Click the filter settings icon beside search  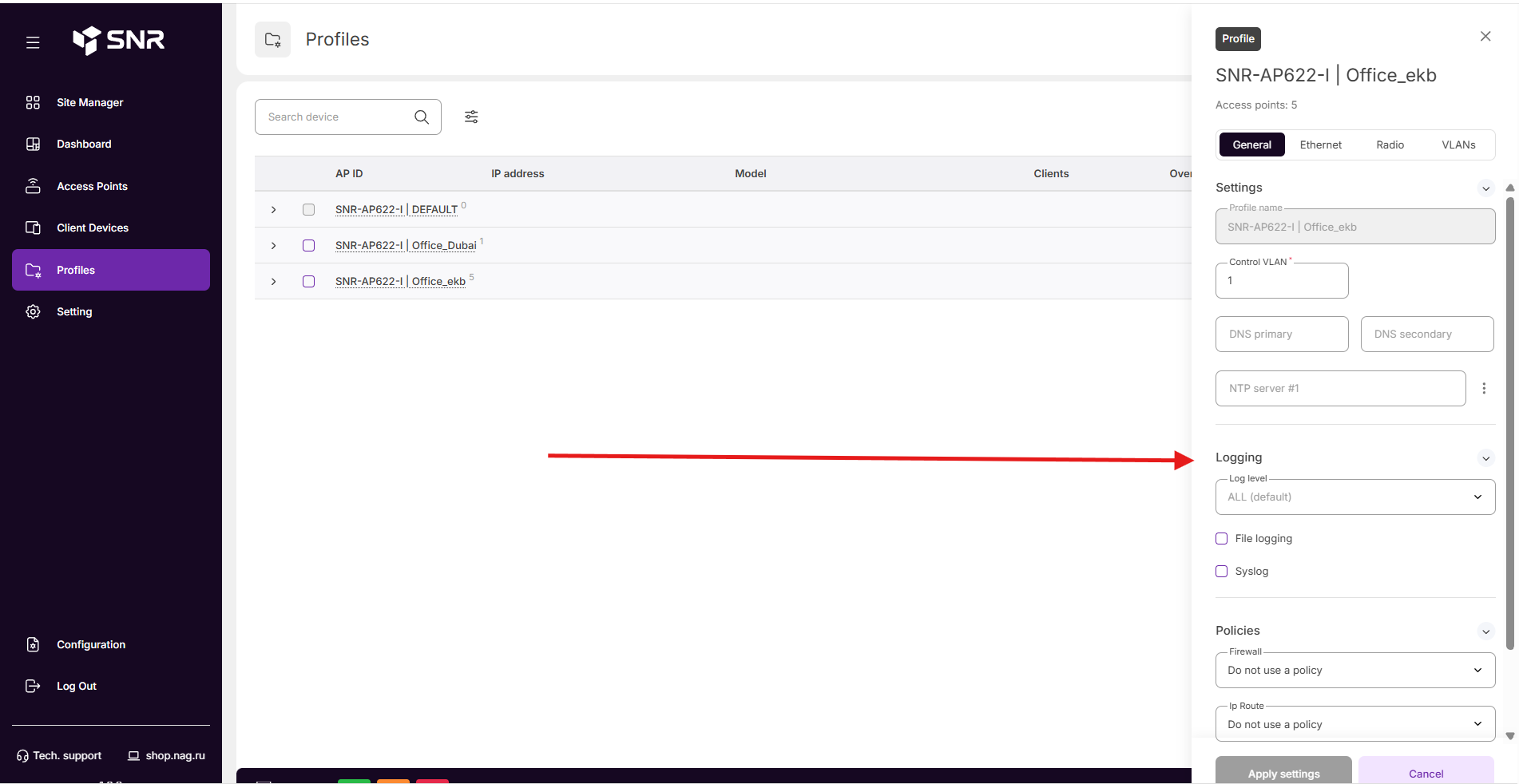[471, 117]
